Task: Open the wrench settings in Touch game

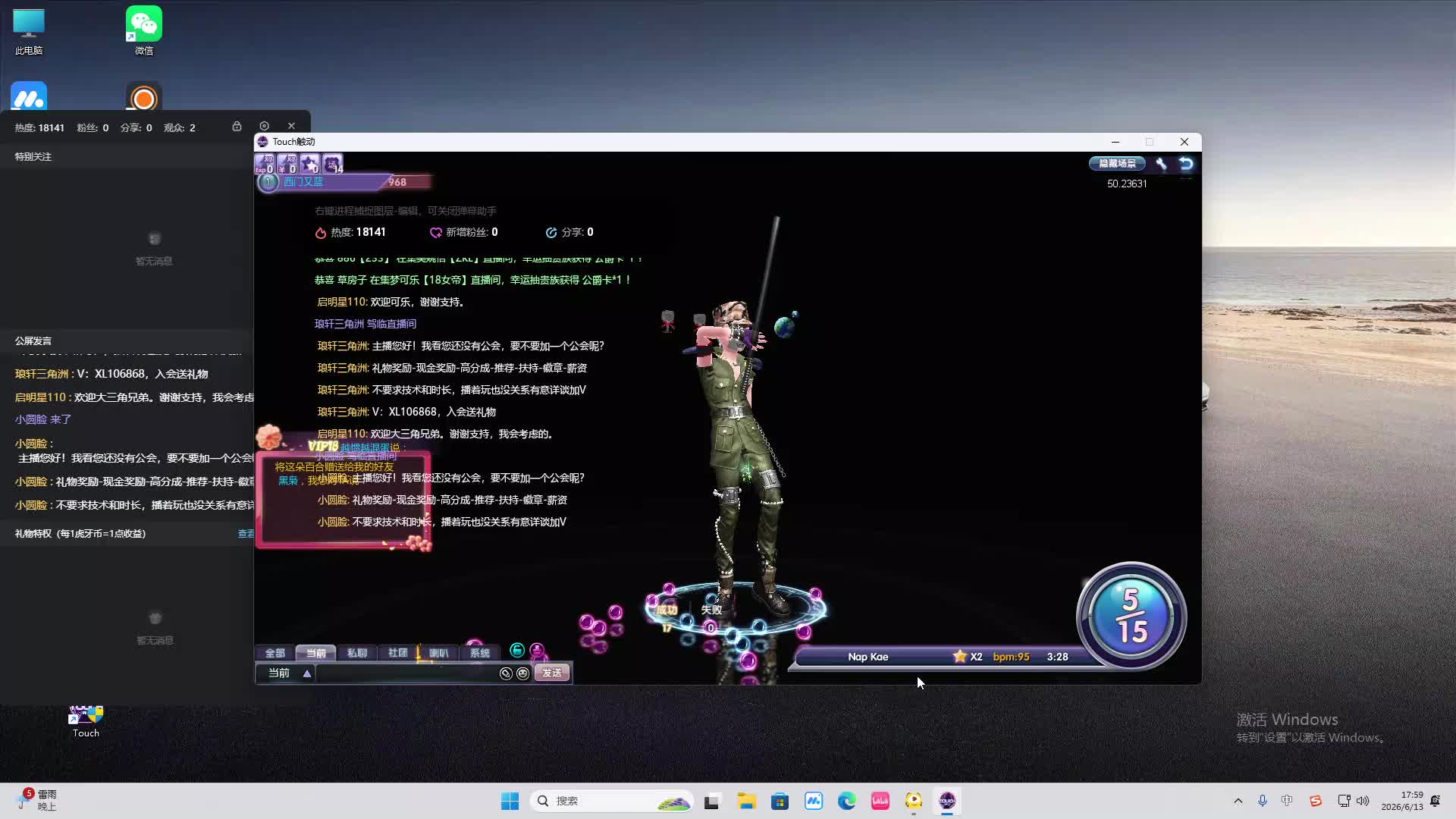Action: click(1161, 164)
